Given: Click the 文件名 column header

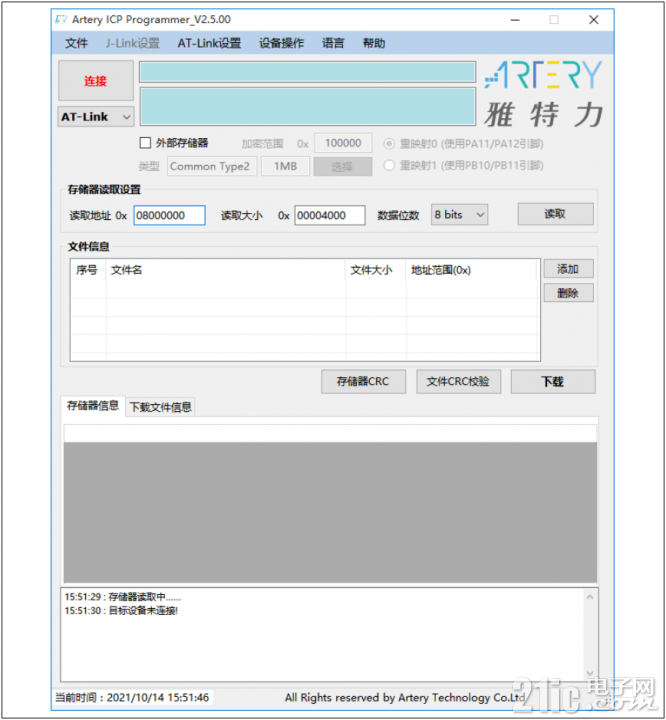Looking at the screenshot, I should click(x=226, y=270).
